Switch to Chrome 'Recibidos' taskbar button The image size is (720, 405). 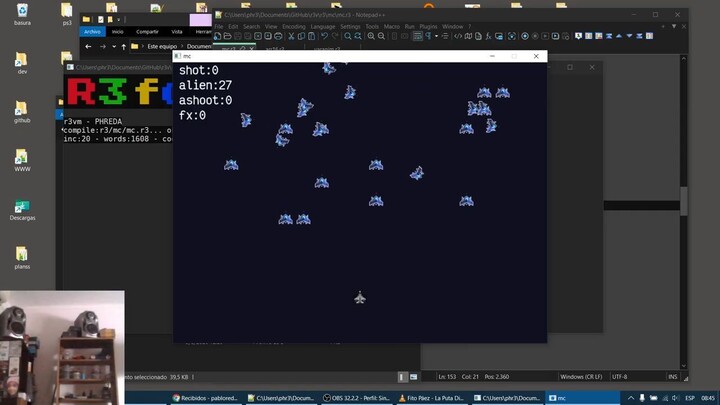click(x=205, y=398)
